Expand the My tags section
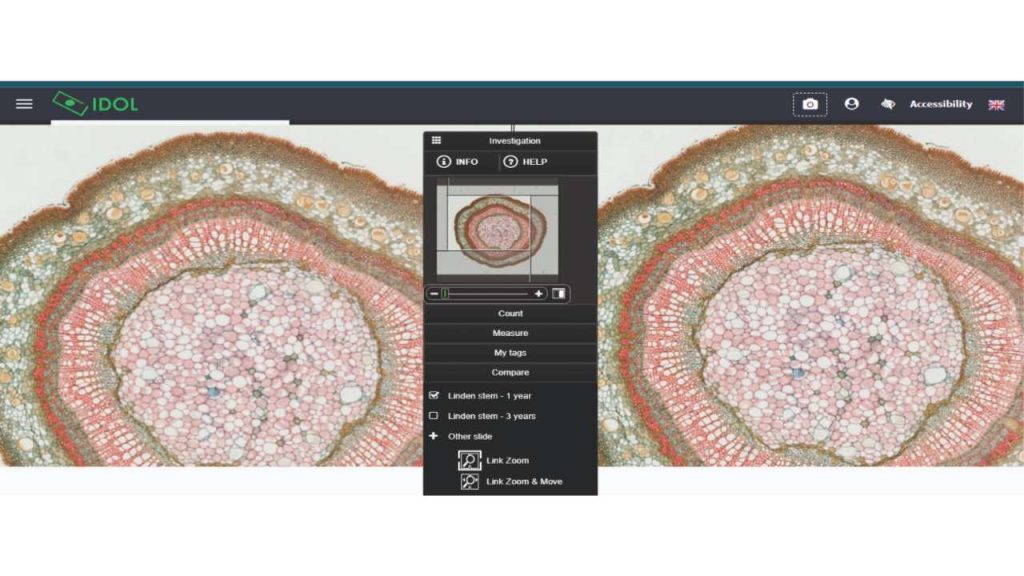 pyautogui.click(x=510, y=353)
